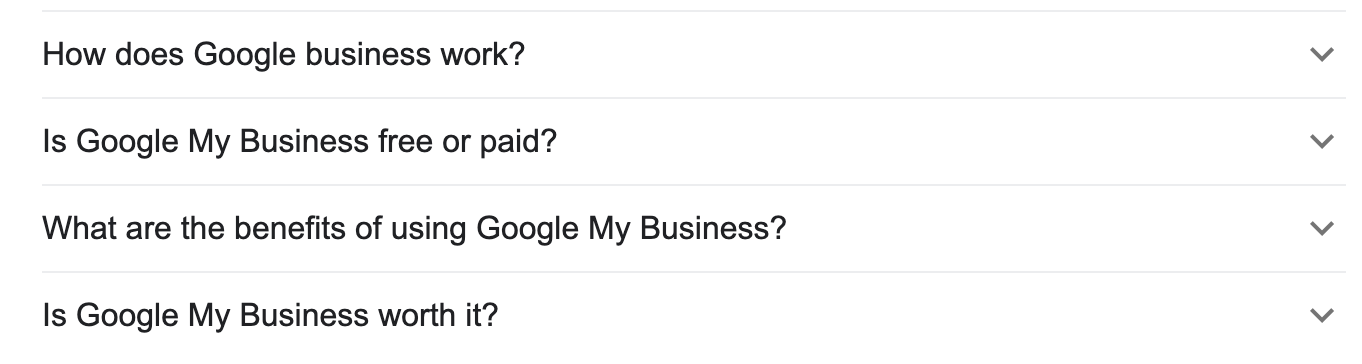Screen dimensions: 1362x364
Task: Toggle the down arrow on the benefits row
Action: click(1322, 229)
